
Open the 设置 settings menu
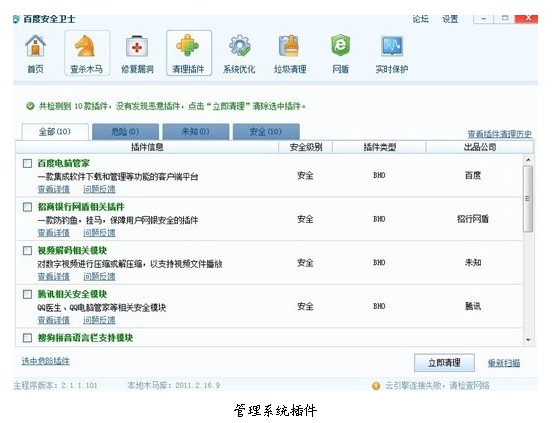pos(450,19)
